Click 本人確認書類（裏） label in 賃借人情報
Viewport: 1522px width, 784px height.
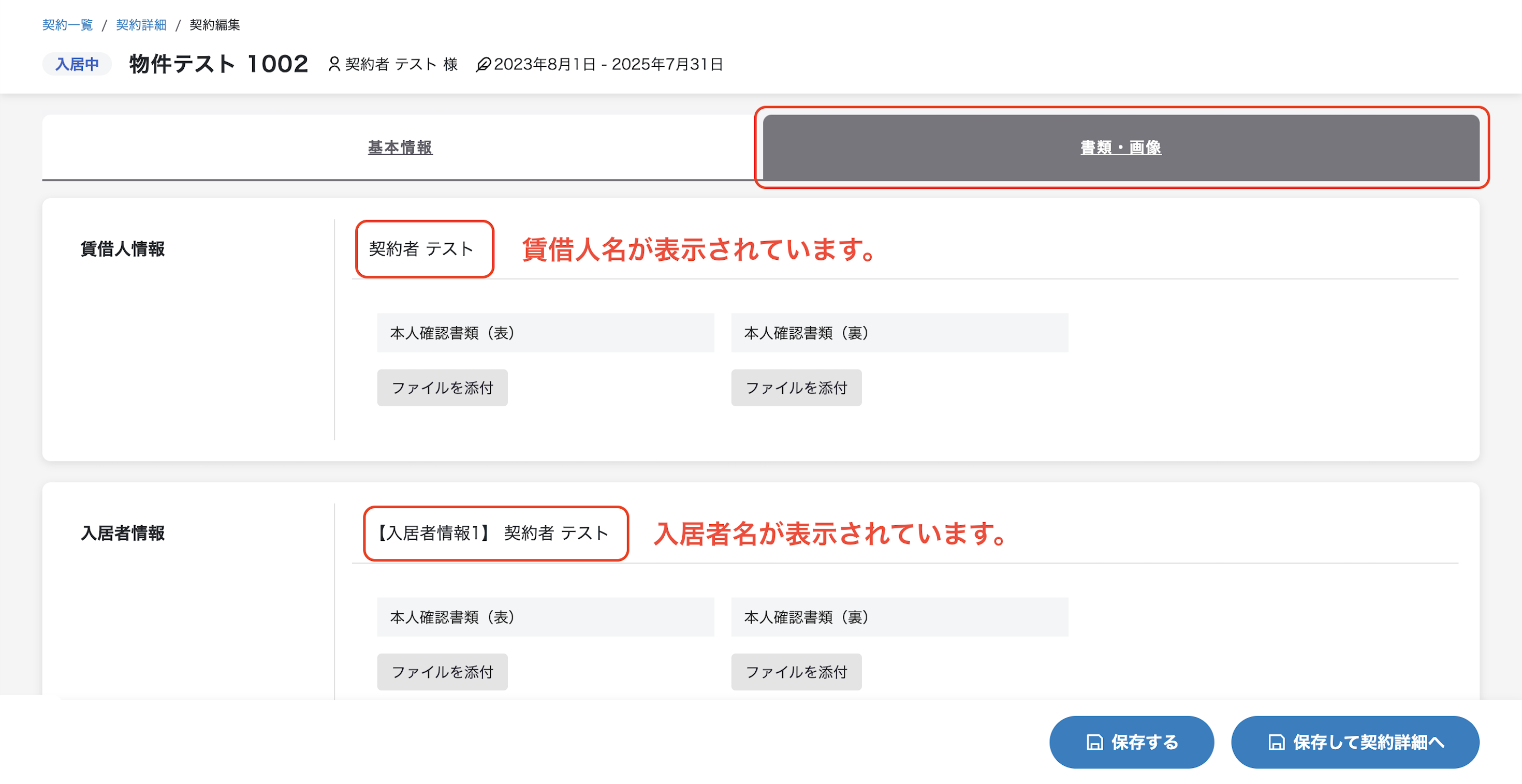pos(899,333)
